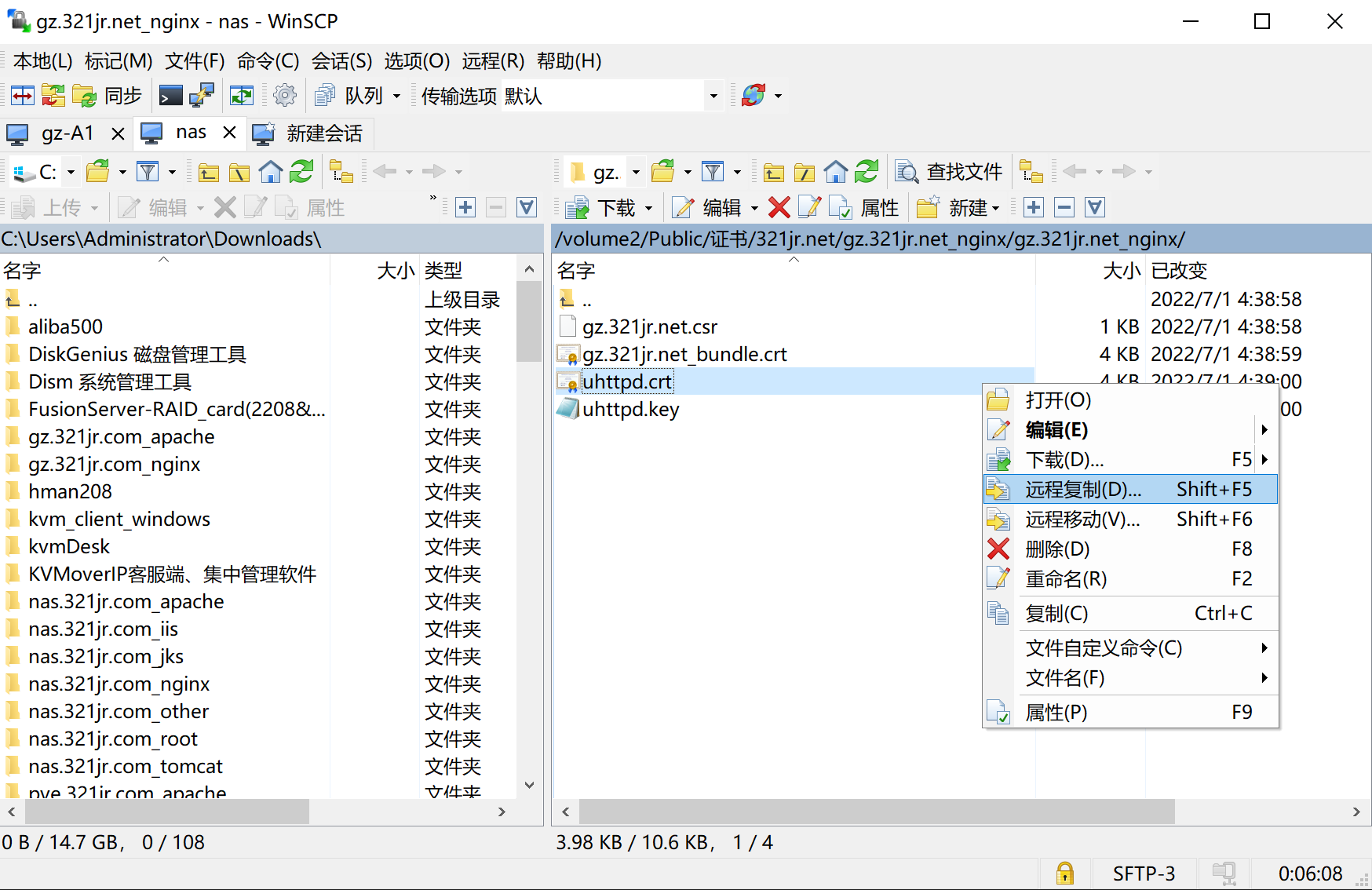Viewport: 1372px width, 890px height.
Task: Click the remote rename icon
Action: (x=809, y=207)
